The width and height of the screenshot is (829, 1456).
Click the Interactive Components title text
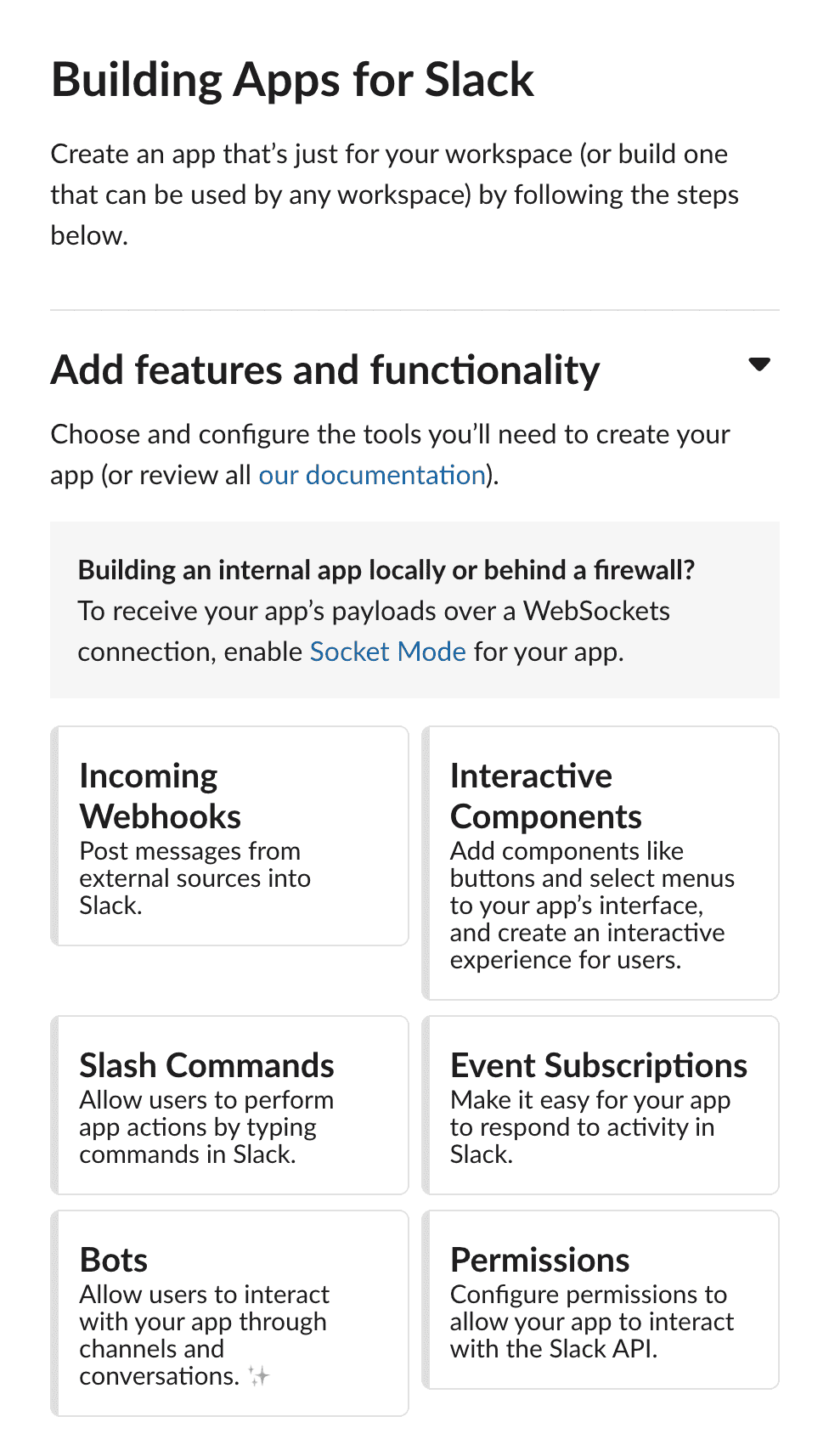click(x=546, y=796)
